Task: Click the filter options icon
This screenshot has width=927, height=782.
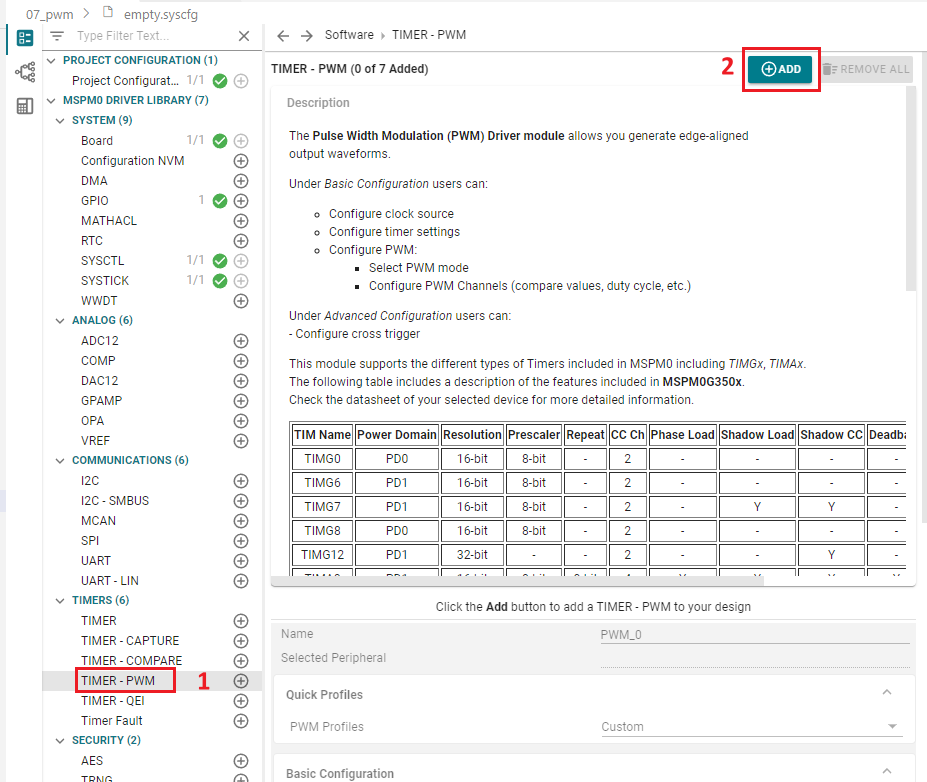Action: click(x=57, y=36)
